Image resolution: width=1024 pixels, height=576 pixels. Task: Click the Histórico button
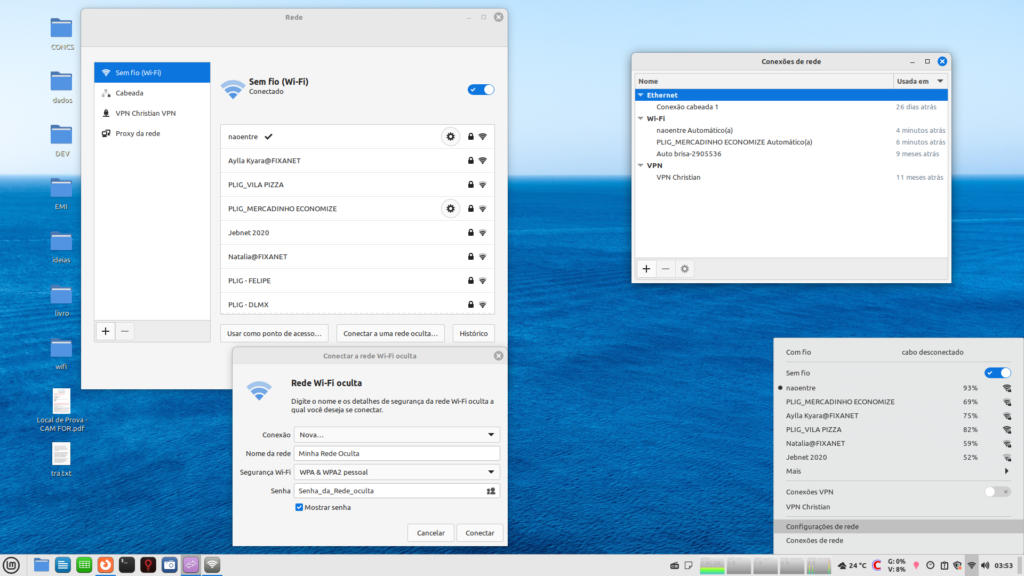coord(473,333)
